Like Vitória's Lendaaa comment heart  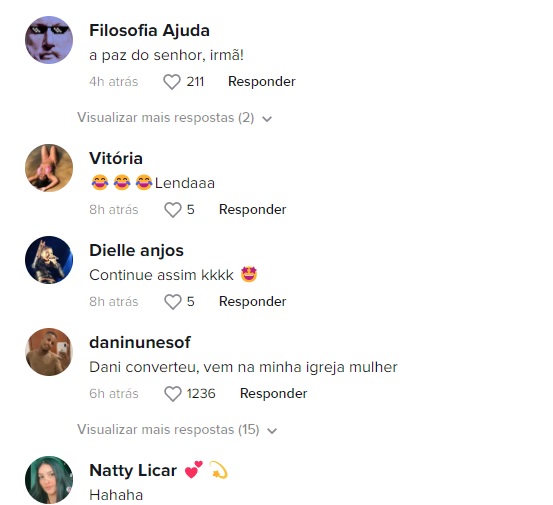click(x=173, y=210)
